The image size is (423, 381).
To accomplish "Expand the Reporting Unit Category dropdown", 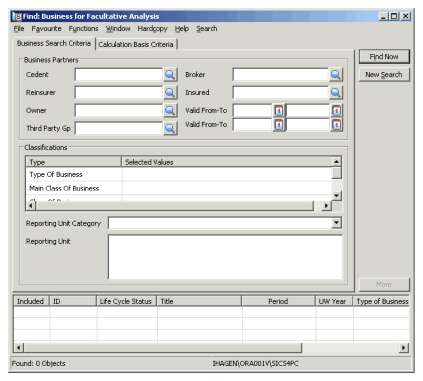I will click(337, 223).
